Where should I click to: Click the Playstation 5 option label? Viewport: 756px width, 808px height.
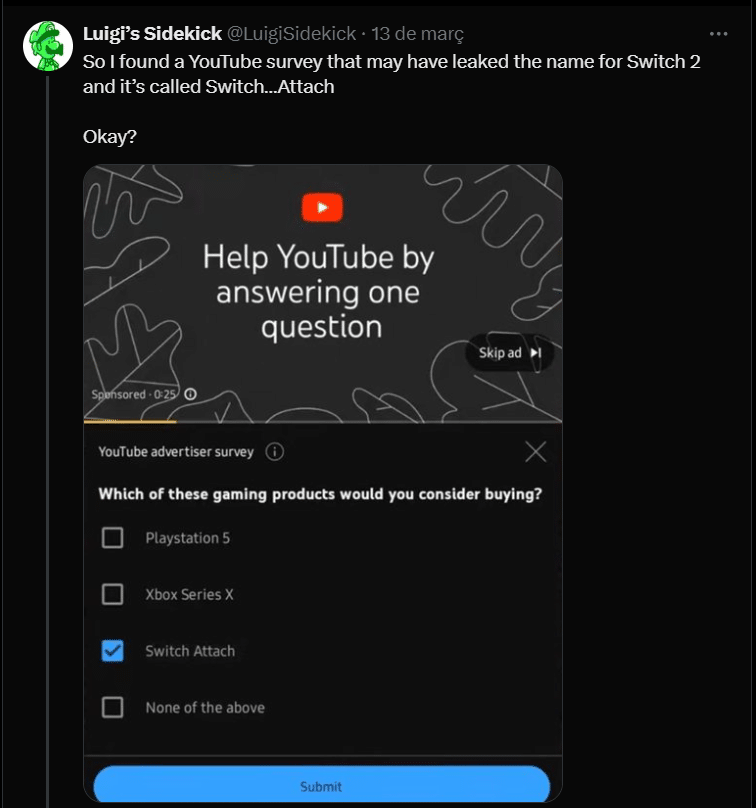click(x=187, y=538)
